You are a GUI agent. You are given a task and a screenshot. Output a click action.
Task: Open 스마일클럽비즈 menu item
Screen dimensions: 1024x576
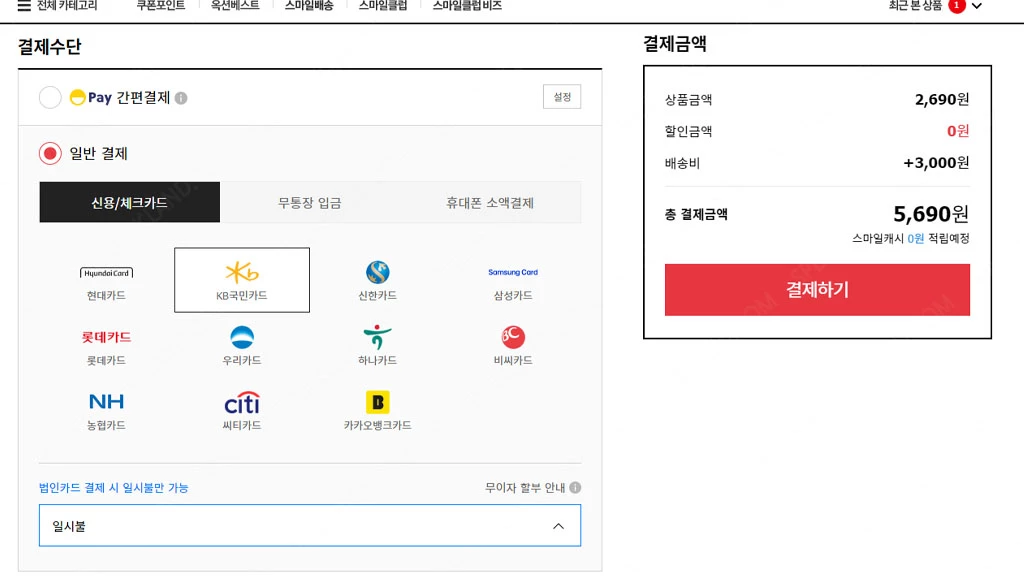pos(467,5)
